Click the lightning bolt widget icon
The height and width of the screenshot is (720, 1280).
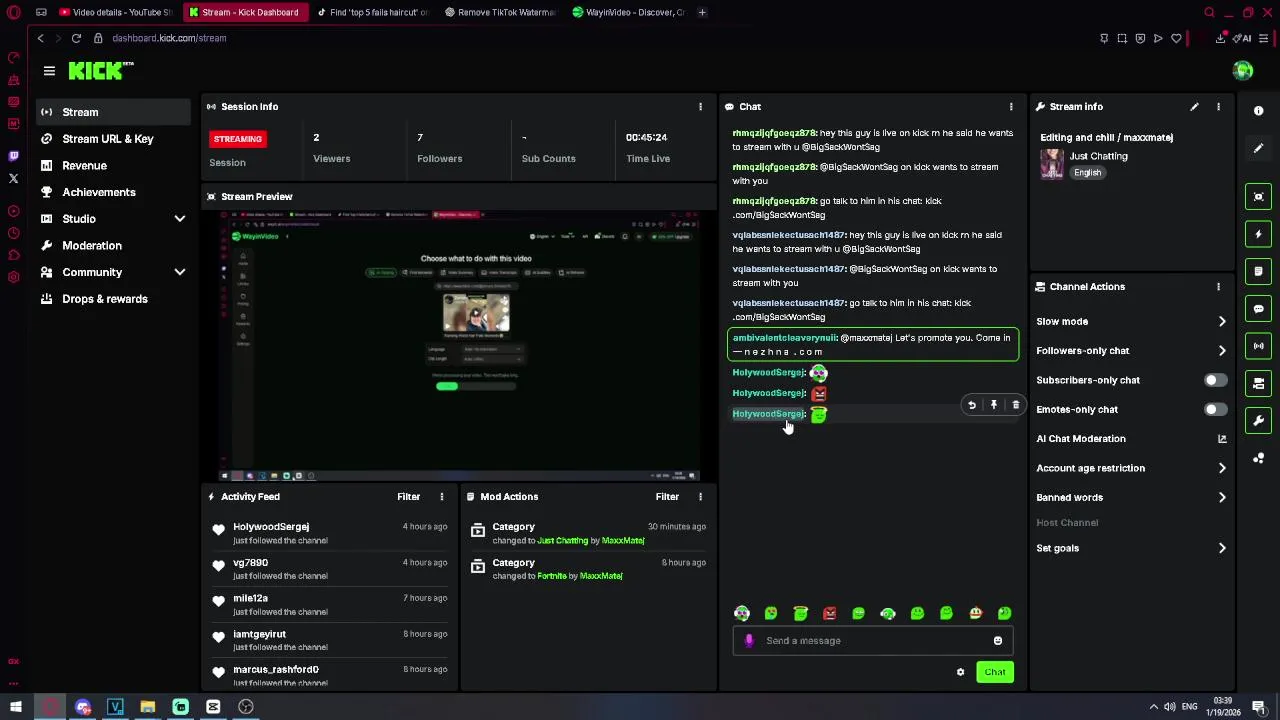[x=1259, y=234]
